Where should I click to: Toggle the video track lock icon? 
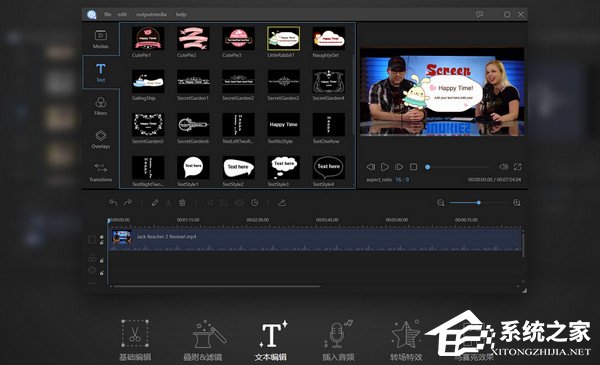102,243
